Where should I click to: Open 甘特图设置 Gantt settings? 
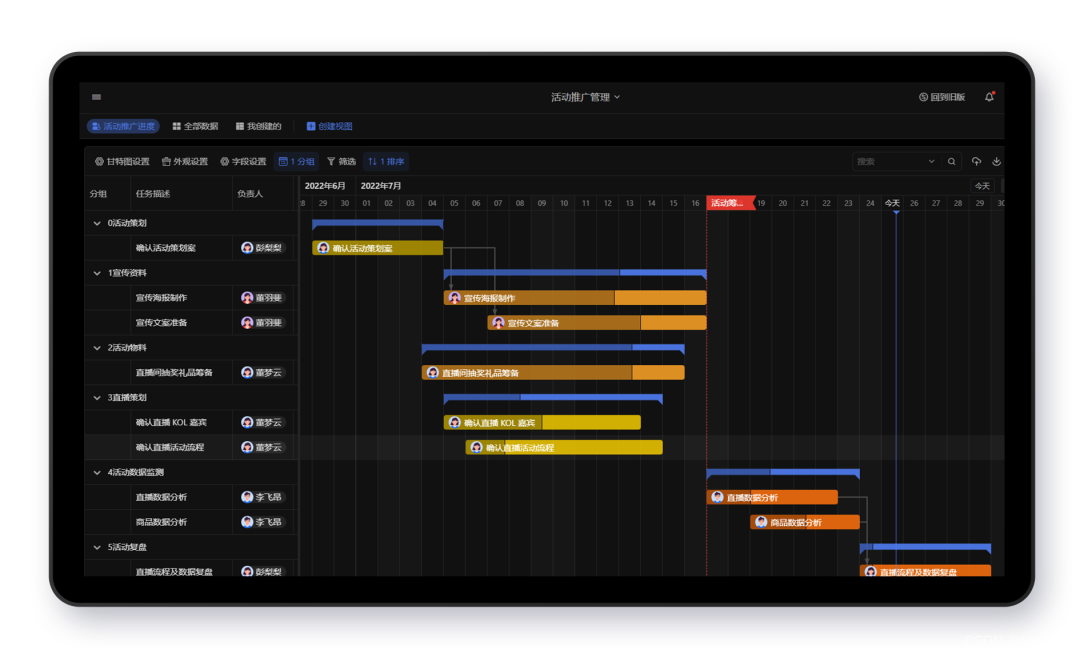[x=122, y=161]
